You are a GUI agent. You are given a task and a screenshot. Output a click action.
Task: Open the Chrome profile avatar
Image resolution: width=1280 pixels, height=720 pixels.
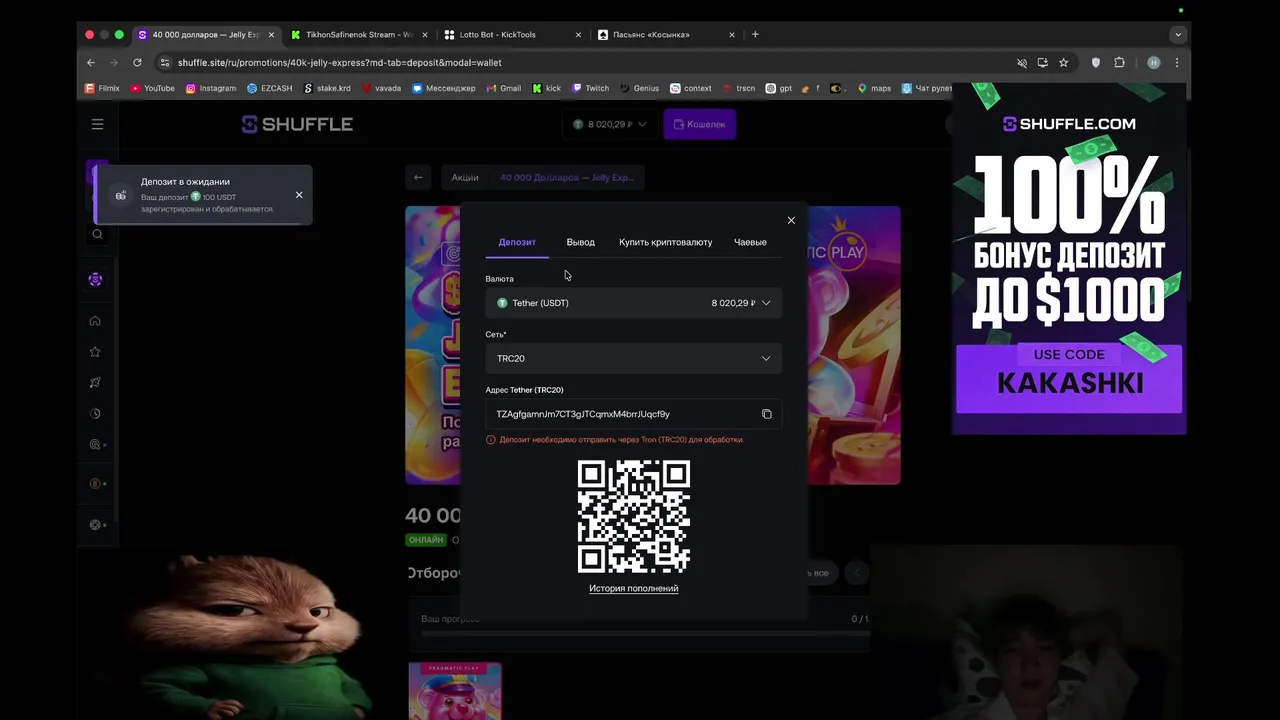tap(1153, 62)
